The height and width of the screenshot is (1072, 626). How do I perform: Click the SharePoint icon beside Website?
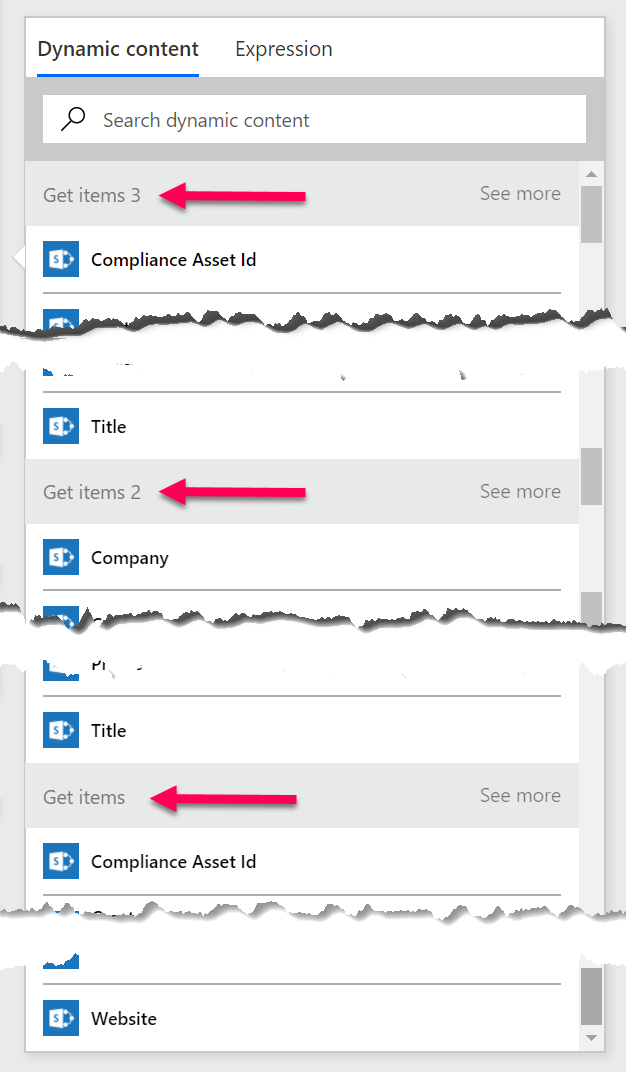pyautogui.click(x=60, y=1019)
